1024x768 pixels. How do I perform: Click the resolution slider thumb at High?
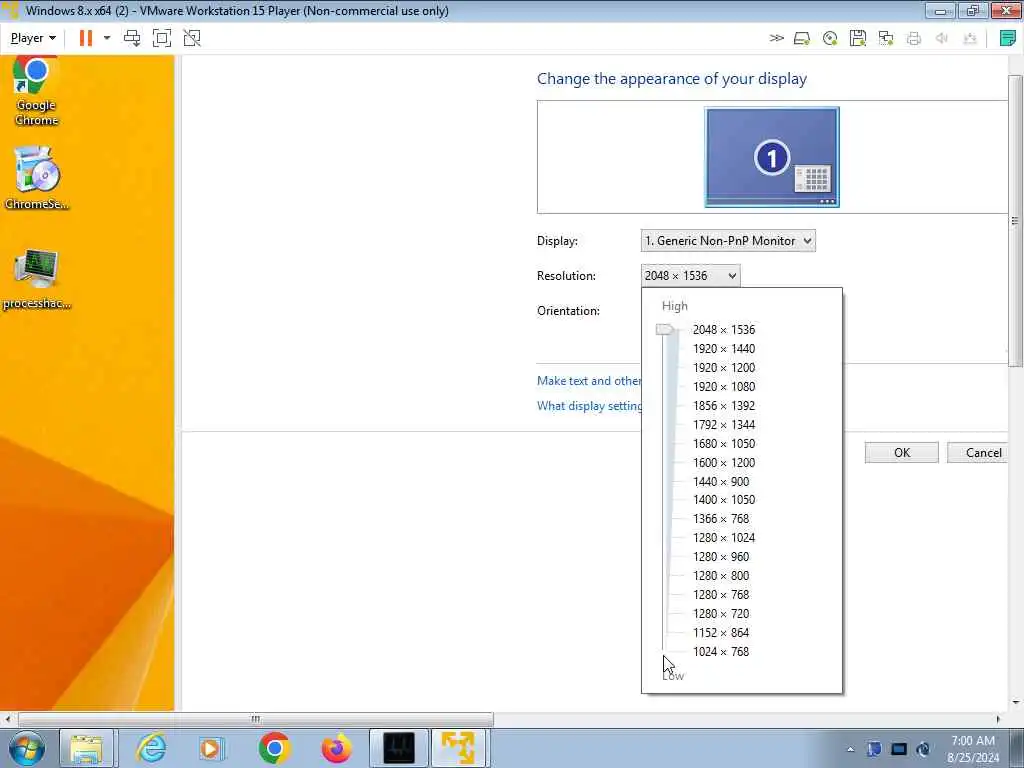[665, 330]
